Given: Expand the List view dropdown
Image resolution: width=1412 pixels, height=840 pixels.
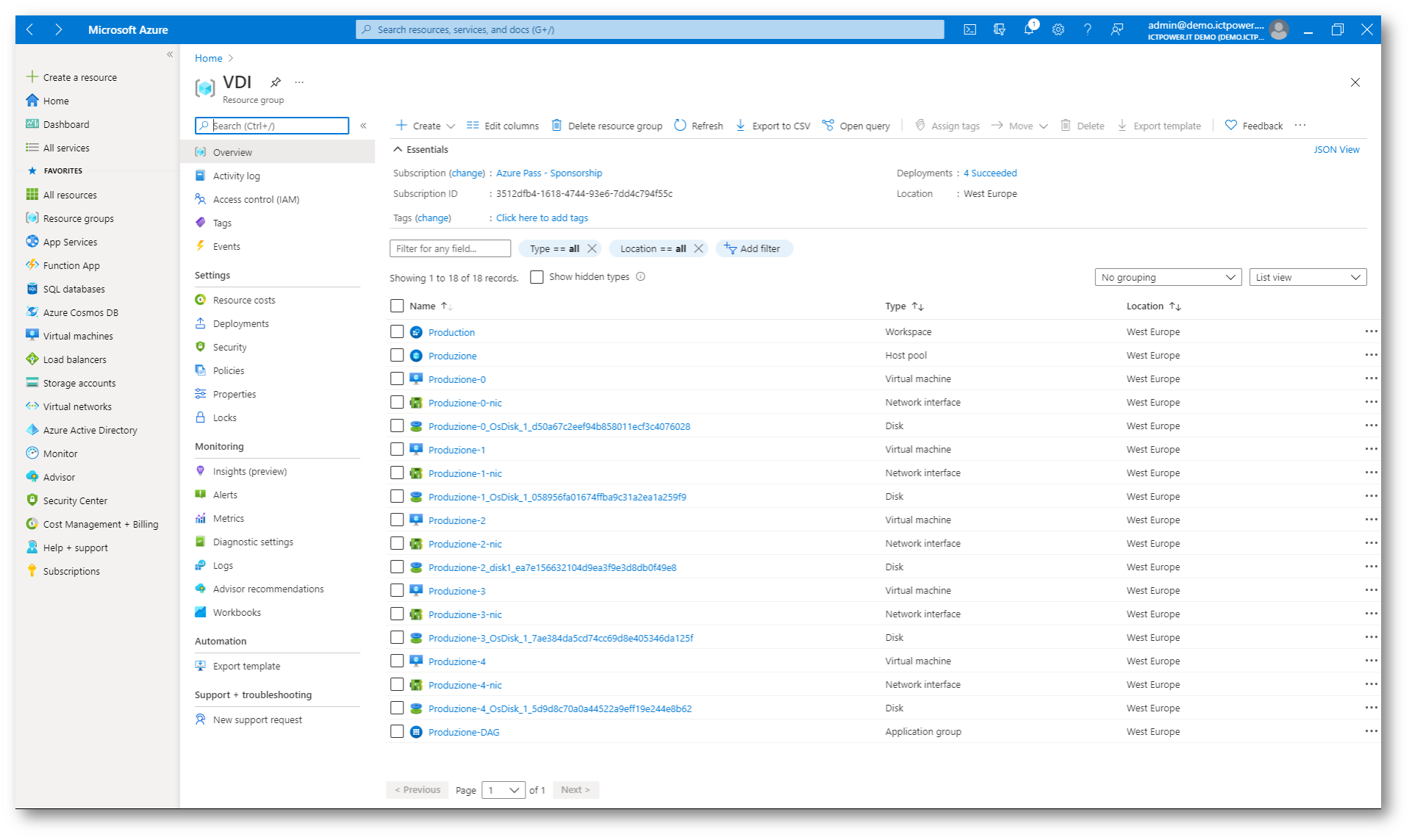Looking at the screenshot, I should [x=1307, y=277].
